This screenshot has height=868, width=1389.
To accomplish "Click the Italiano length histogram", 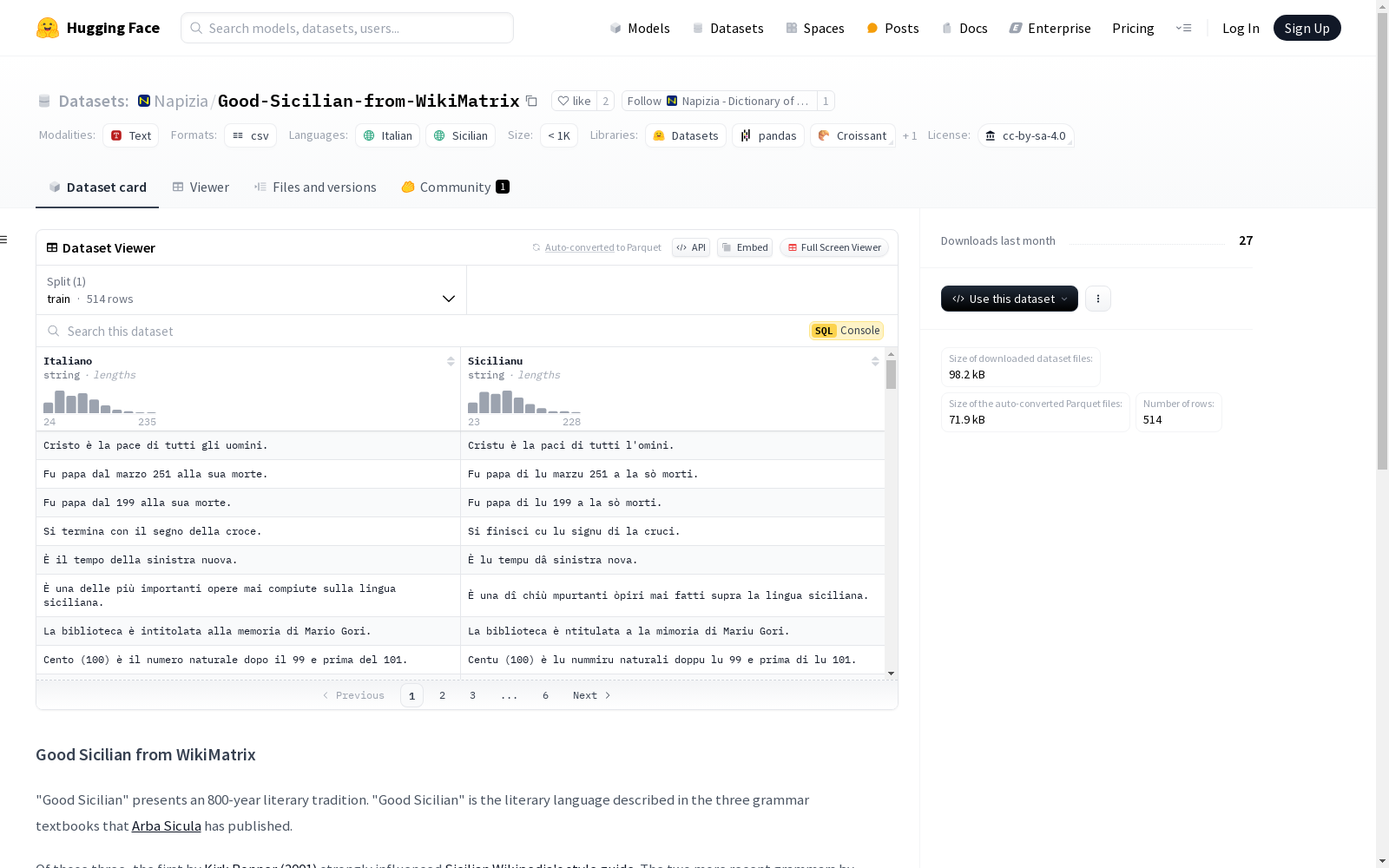I will tap(100, 402).
